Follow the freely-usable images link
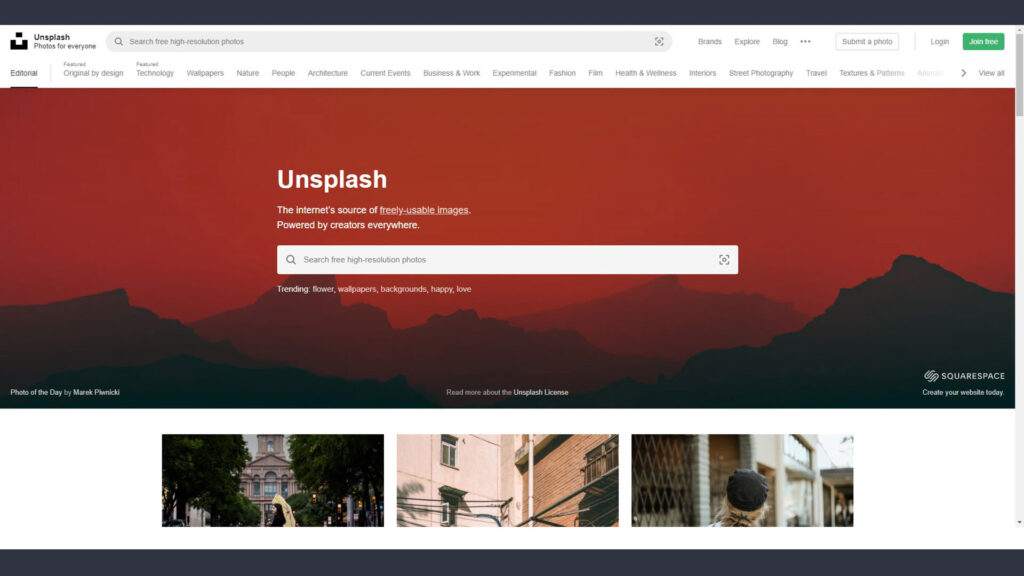The width and height of the screenshot is (1024, 576). 424,210
